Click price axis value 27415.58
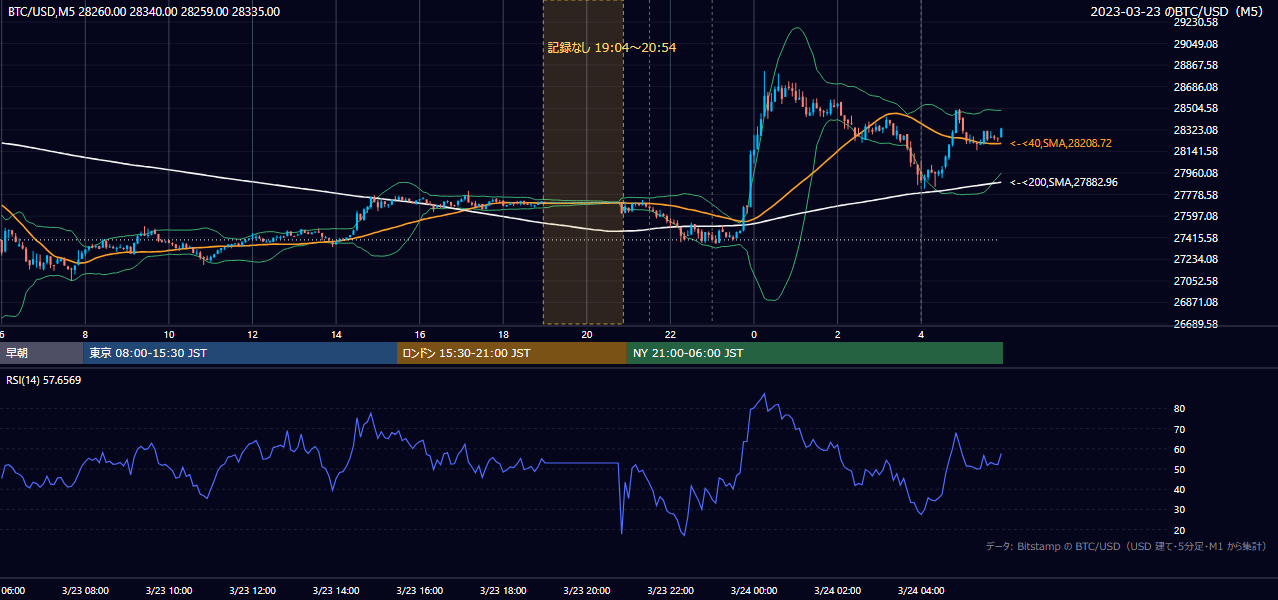The height and width of the screenshot is (600, 1278). [1195, 238]
